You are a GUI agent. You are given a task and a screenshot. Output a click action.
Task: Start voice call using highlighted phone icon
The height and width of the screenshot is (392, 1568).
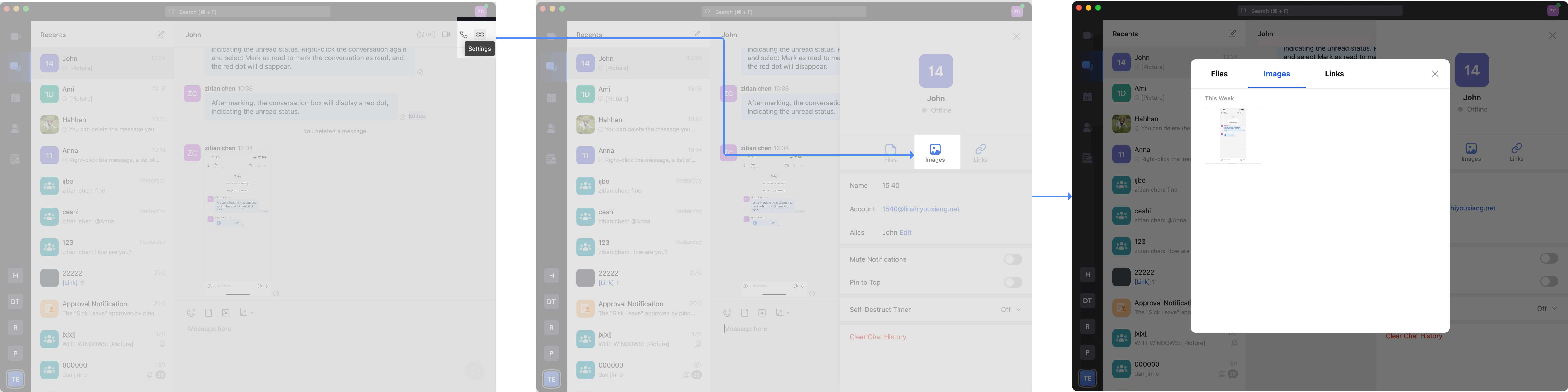click(464, 35)
